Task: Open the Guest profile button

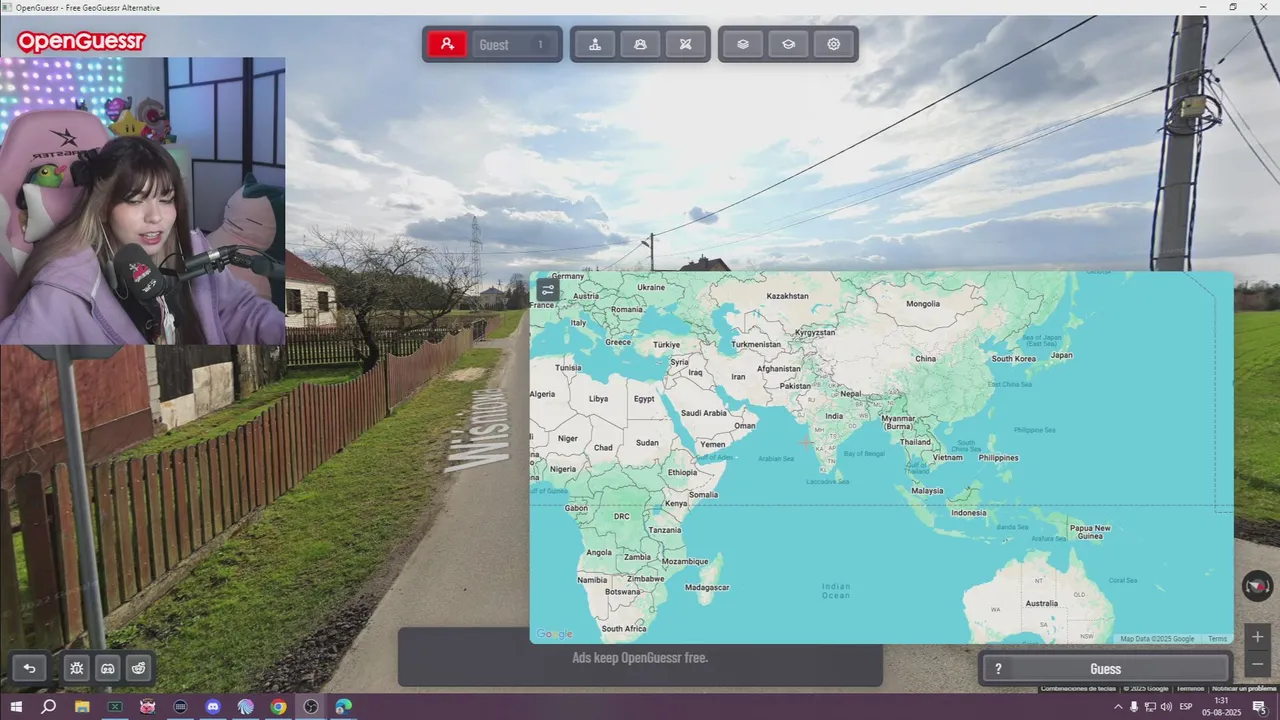Action: tap(513, 44)
